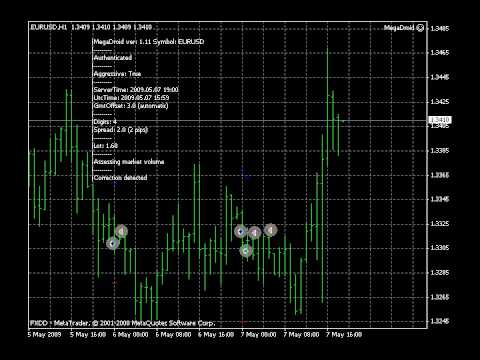The image size is (480, 360).
Task: Click the 'Digits: 4' text
Action: (105, 122)
